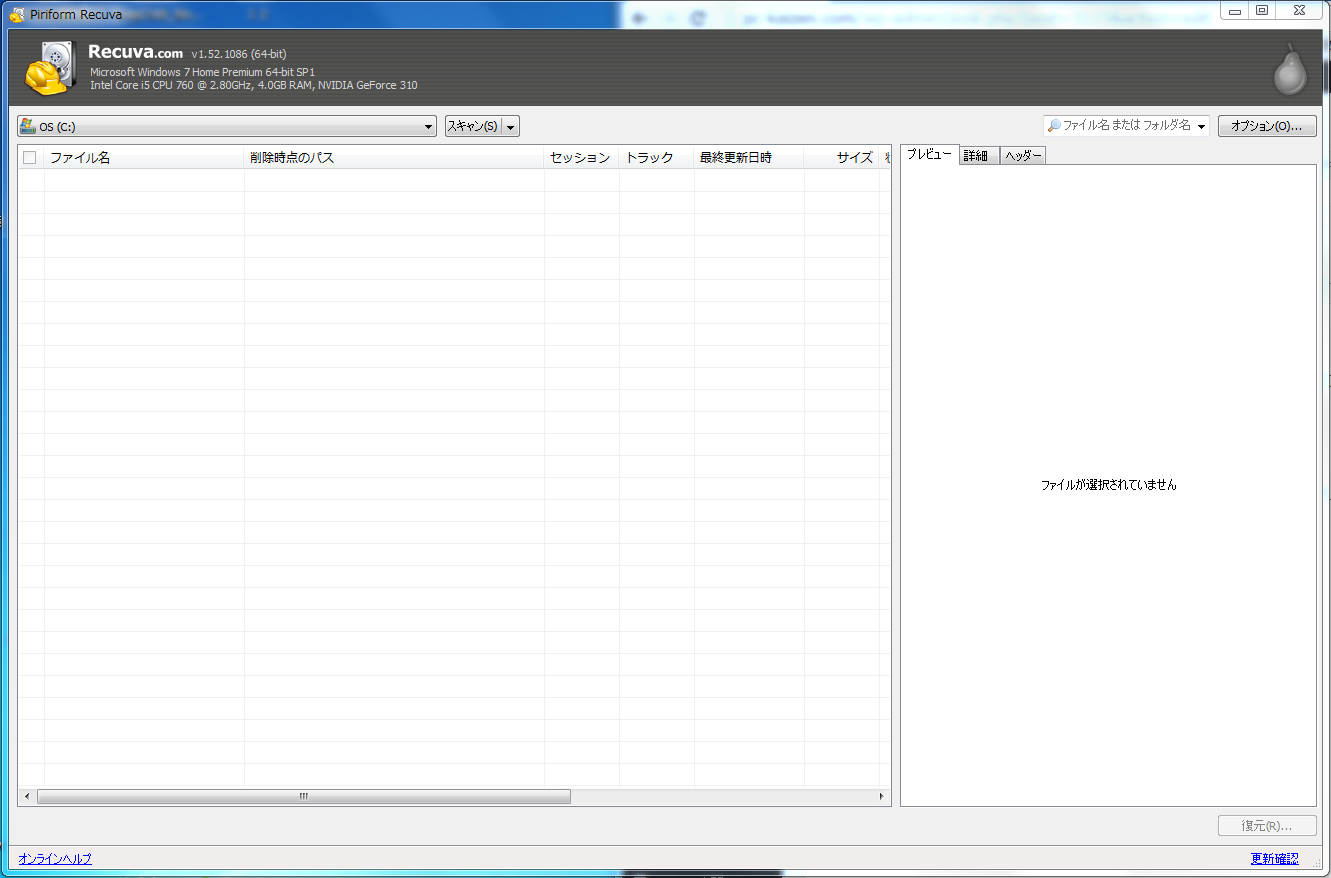Click the Recuva hard-hat drive logo
The width and height of the screenshot is (1331, 878).
(x=50, y=68)
